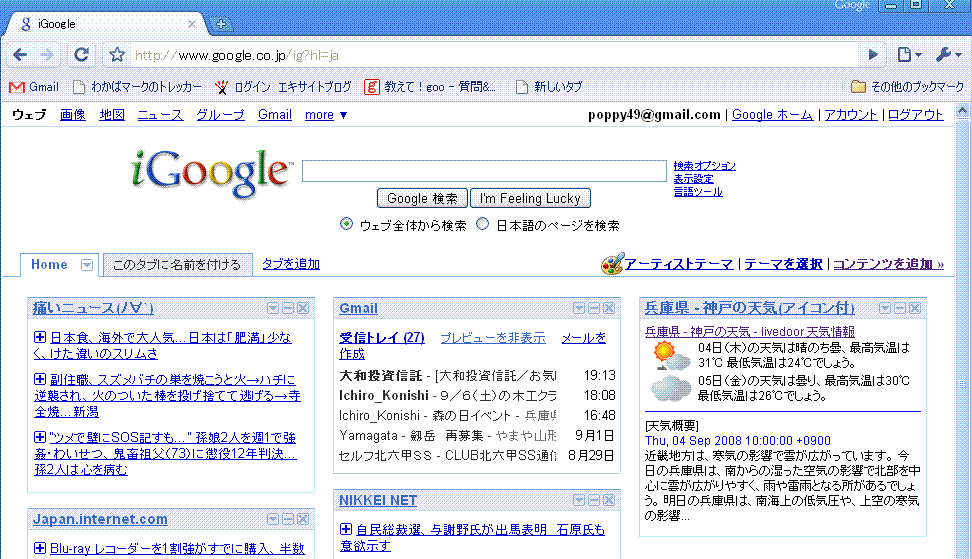Open ニュース in top navigation
The image size is (972, 559).
(160, 115)
